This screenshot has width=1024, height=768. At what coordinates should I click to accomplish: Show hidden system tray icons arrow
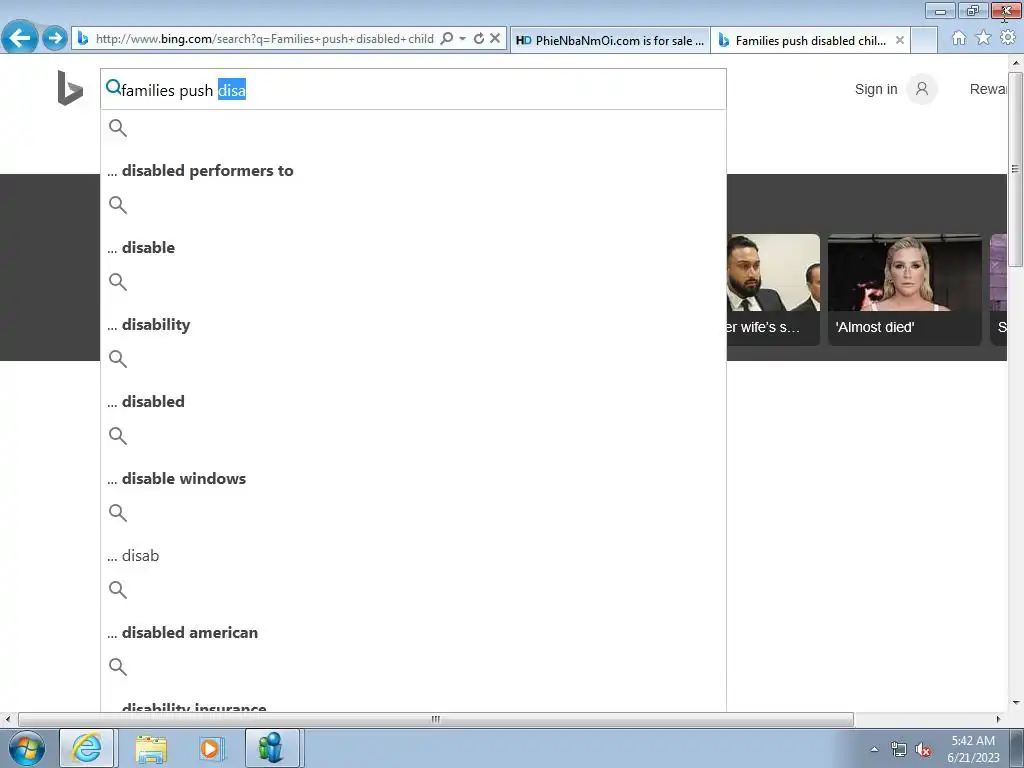(x=874, y=749)
